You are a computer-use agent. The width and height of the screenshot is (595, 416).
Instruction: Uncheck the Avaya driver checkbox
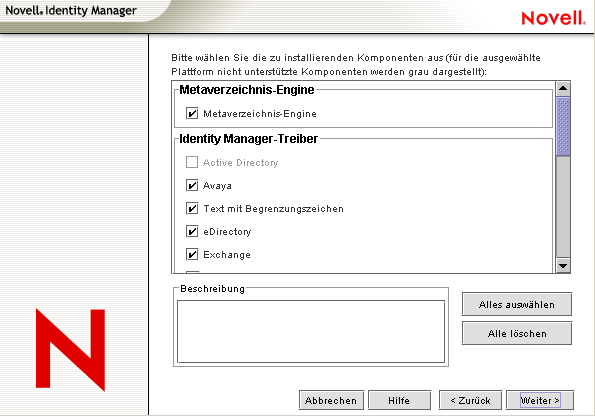192,185
